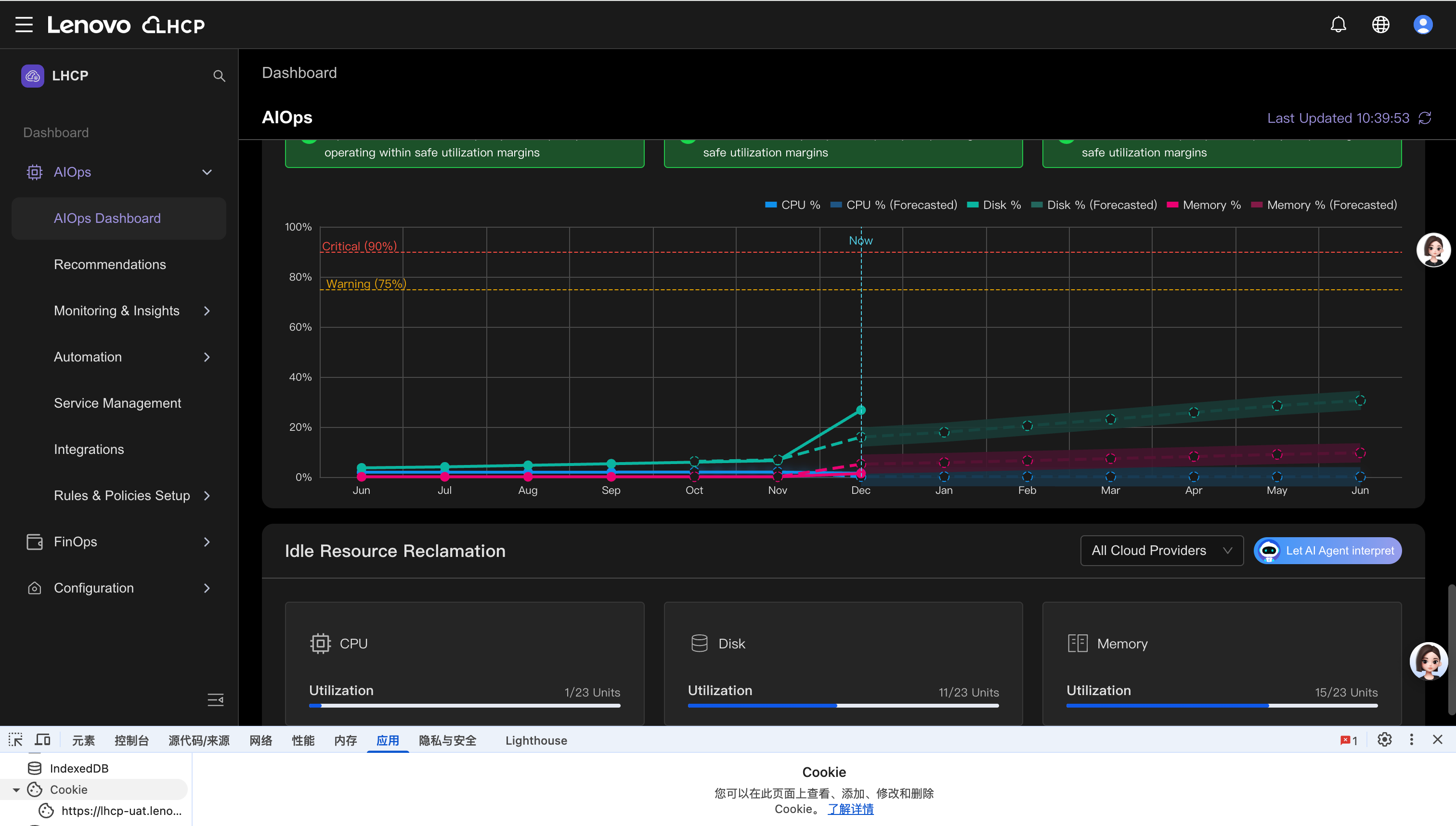Toggle Disk % (Forecasted) legend series
Image resolution: width=1456 pixels, height=826 pixels.
[x=1094, y=205]
